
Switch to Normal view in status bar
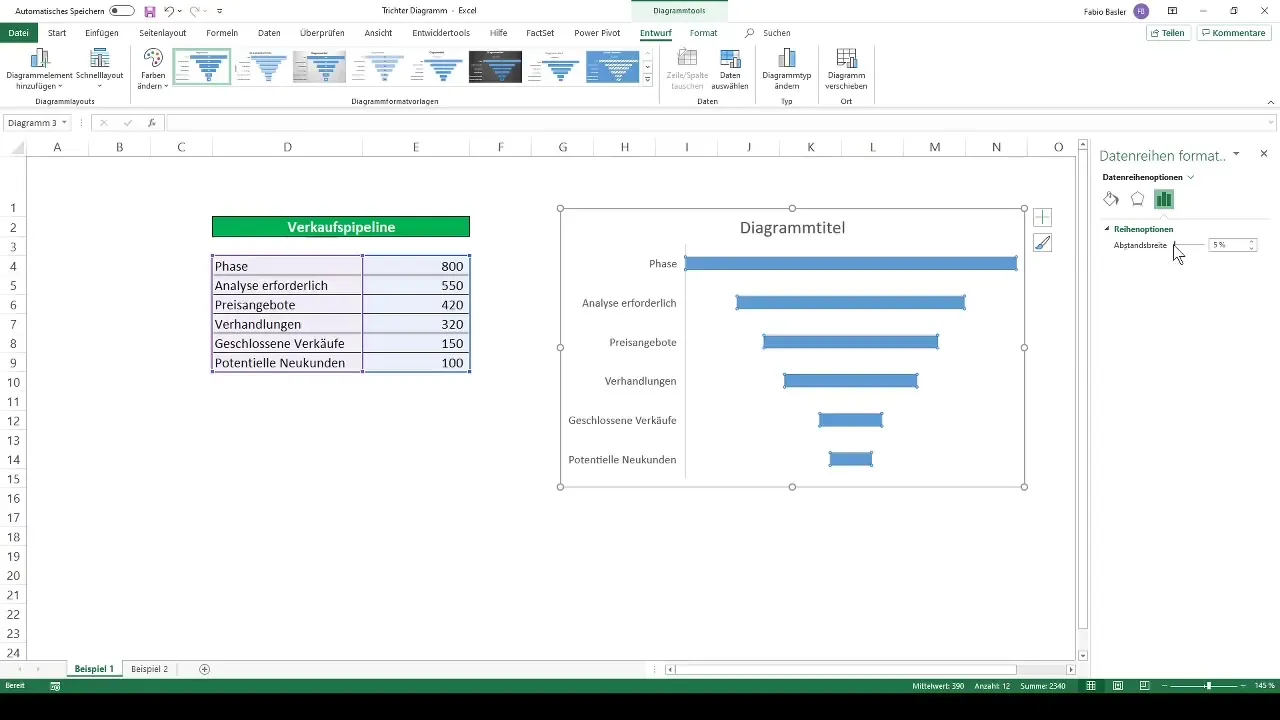(1091, 686)
